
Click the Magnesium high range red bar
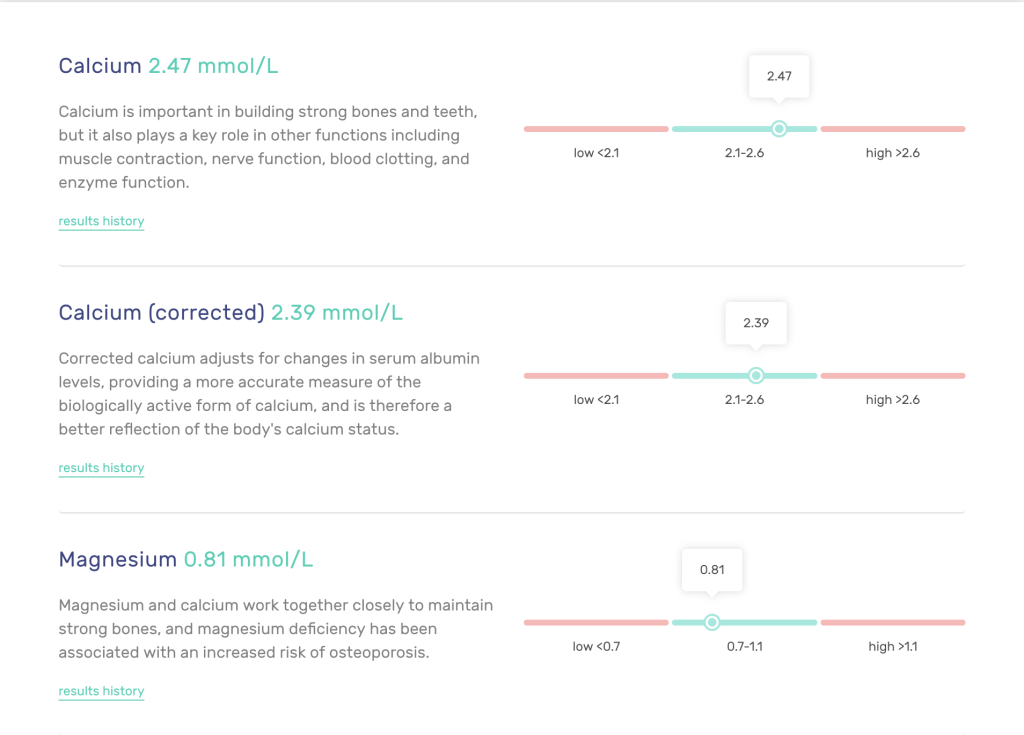pos(893,623)
